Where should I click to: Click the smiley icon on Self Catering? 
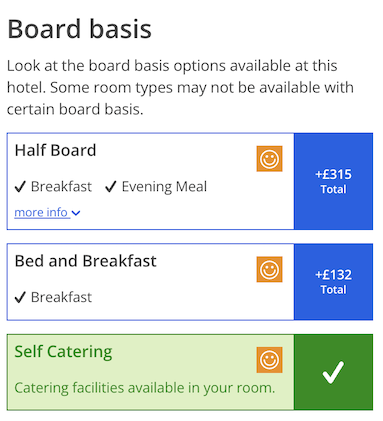[269, 360]
